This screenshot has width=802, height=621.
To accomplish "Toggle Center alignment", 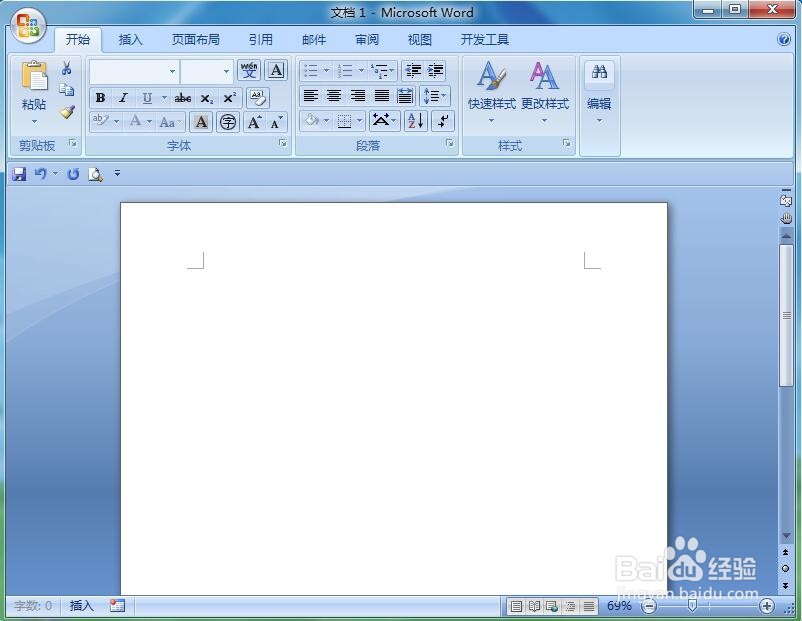I will click(334, 95).
